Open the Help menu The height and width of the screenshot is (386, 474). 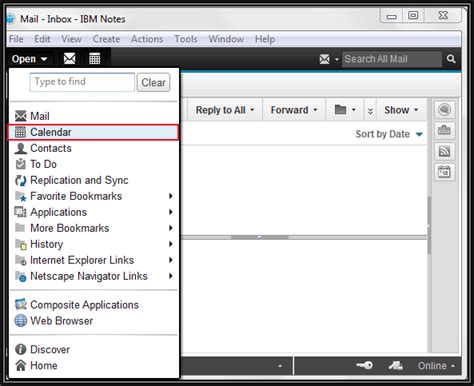point(265,39)
